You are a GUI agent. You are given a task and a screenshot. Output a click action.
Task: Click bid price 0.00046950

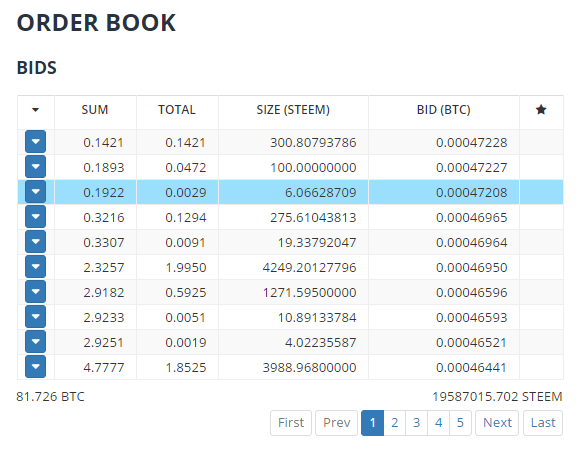(x=472, y=267)
